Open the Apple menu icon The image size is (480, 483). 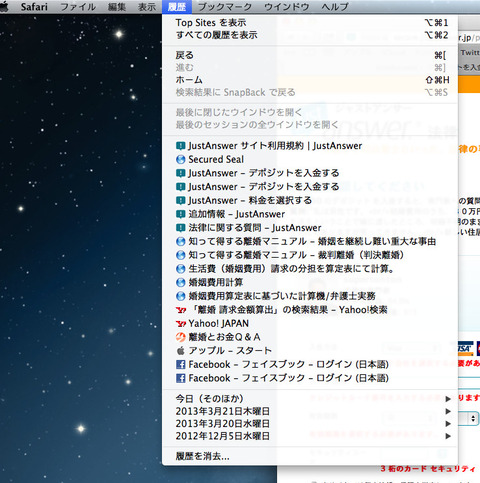(x=3, y=7)
